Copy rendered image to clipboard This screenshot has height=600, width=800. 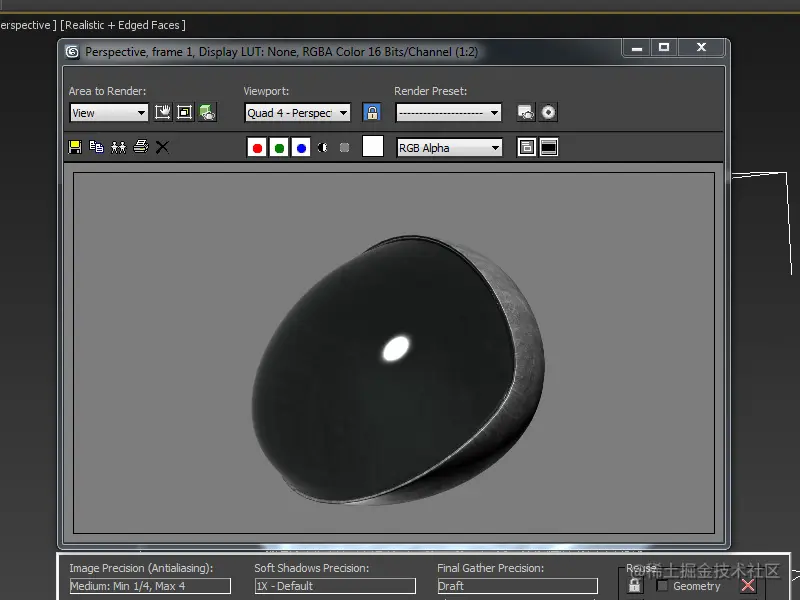96,147
